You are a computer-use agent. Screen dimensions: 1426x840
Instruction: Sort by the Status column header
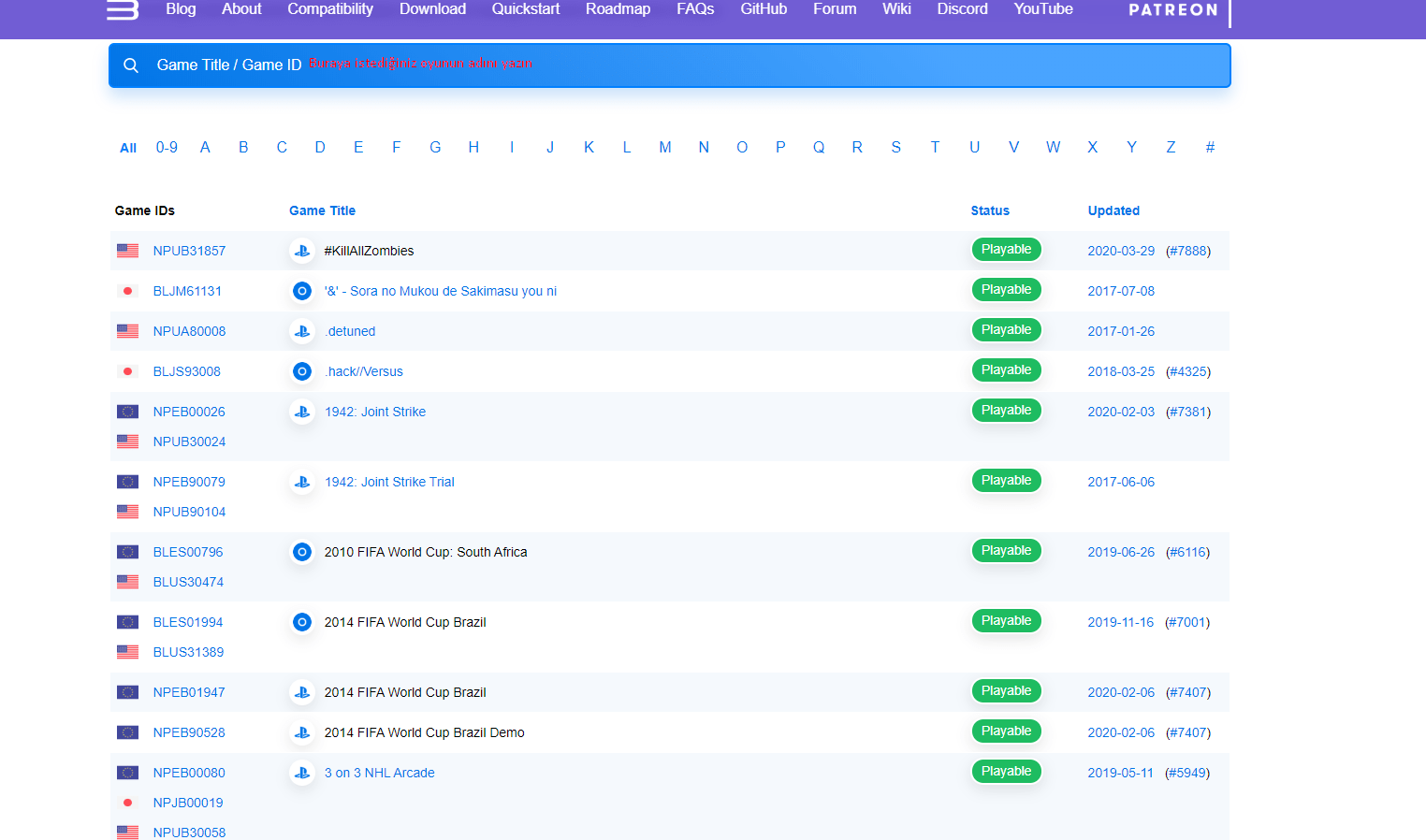[990, 210]
